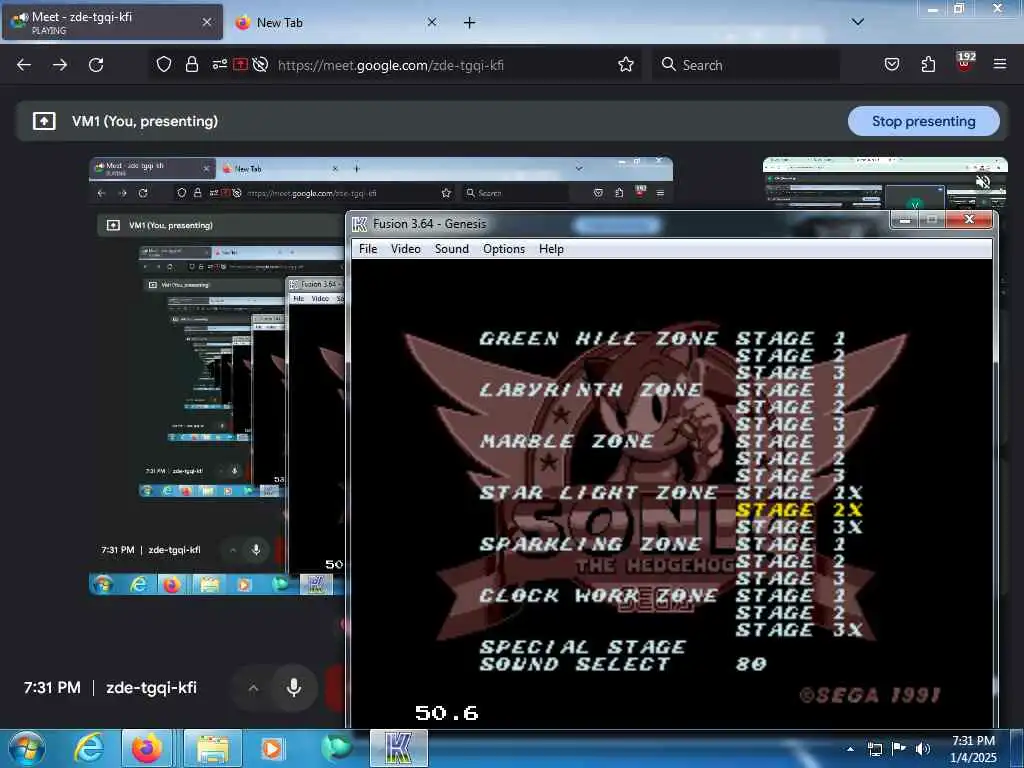The image size is (1024, 768).
Task: Expand the list all tabs chevron
Action: (x=858, y=22)
